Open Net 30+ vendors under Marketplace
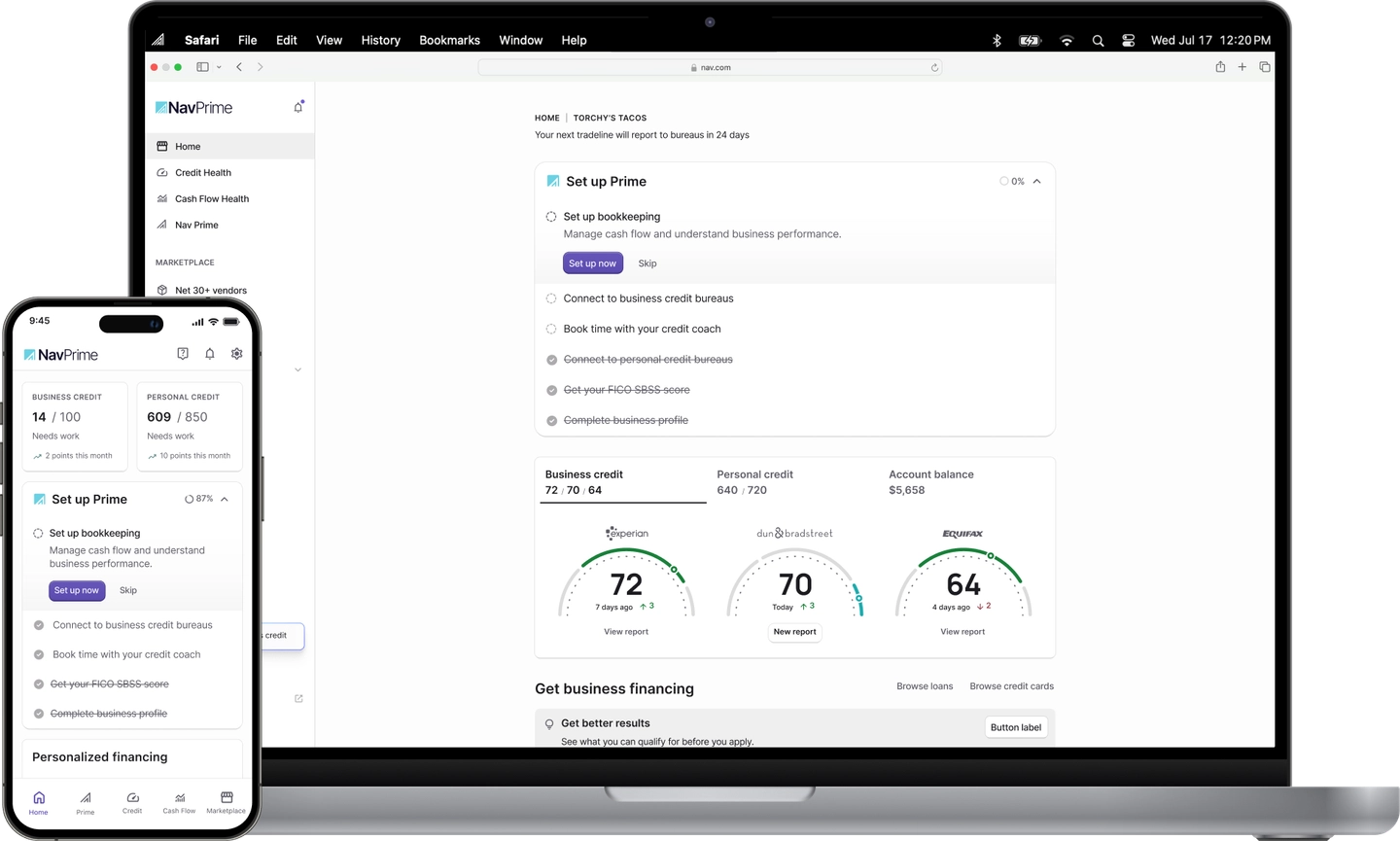Screen dimensions: 1400x841 (x=211, y=290)
